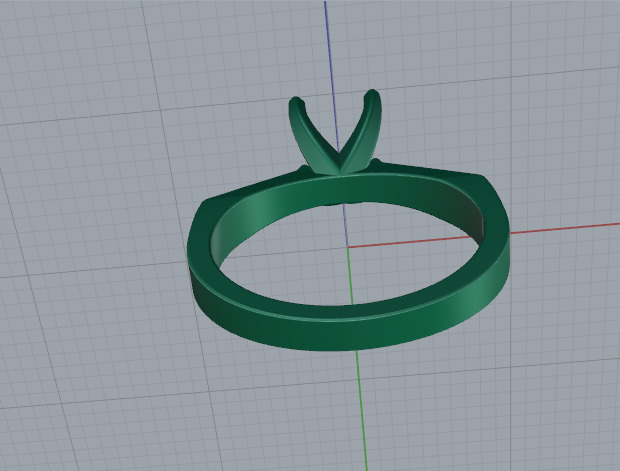Select the right prong of the V-shaped setting
Viewport: 620px width, 471px height.
[x=362, y=131]
